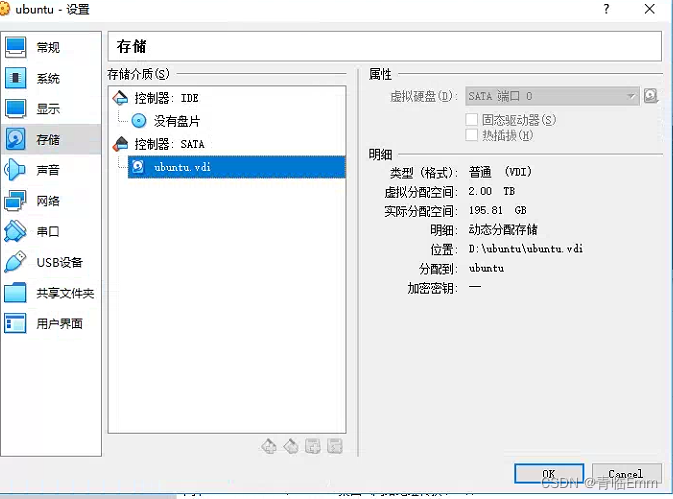
Task: Open the 声音 (Audio) settings page
Action: [x=51, y=170]
